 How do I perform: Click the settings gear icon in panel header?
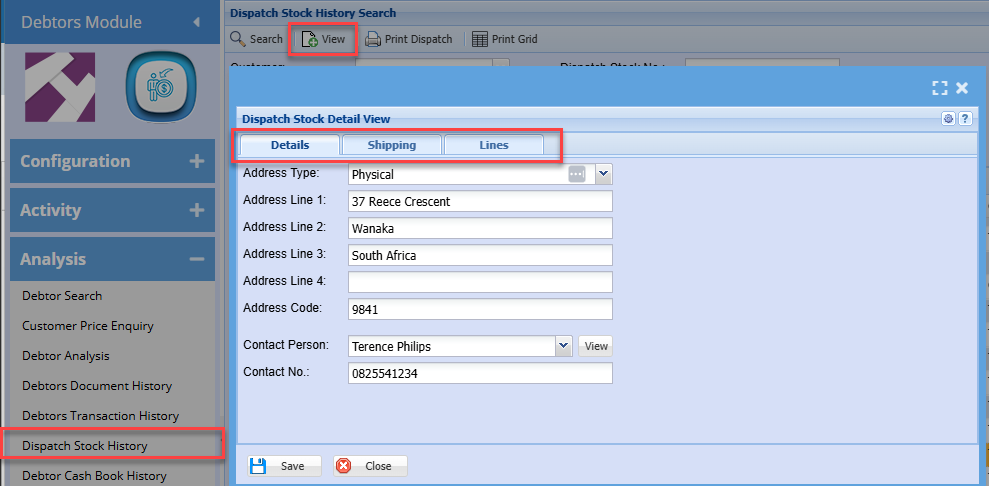point(948,119)
